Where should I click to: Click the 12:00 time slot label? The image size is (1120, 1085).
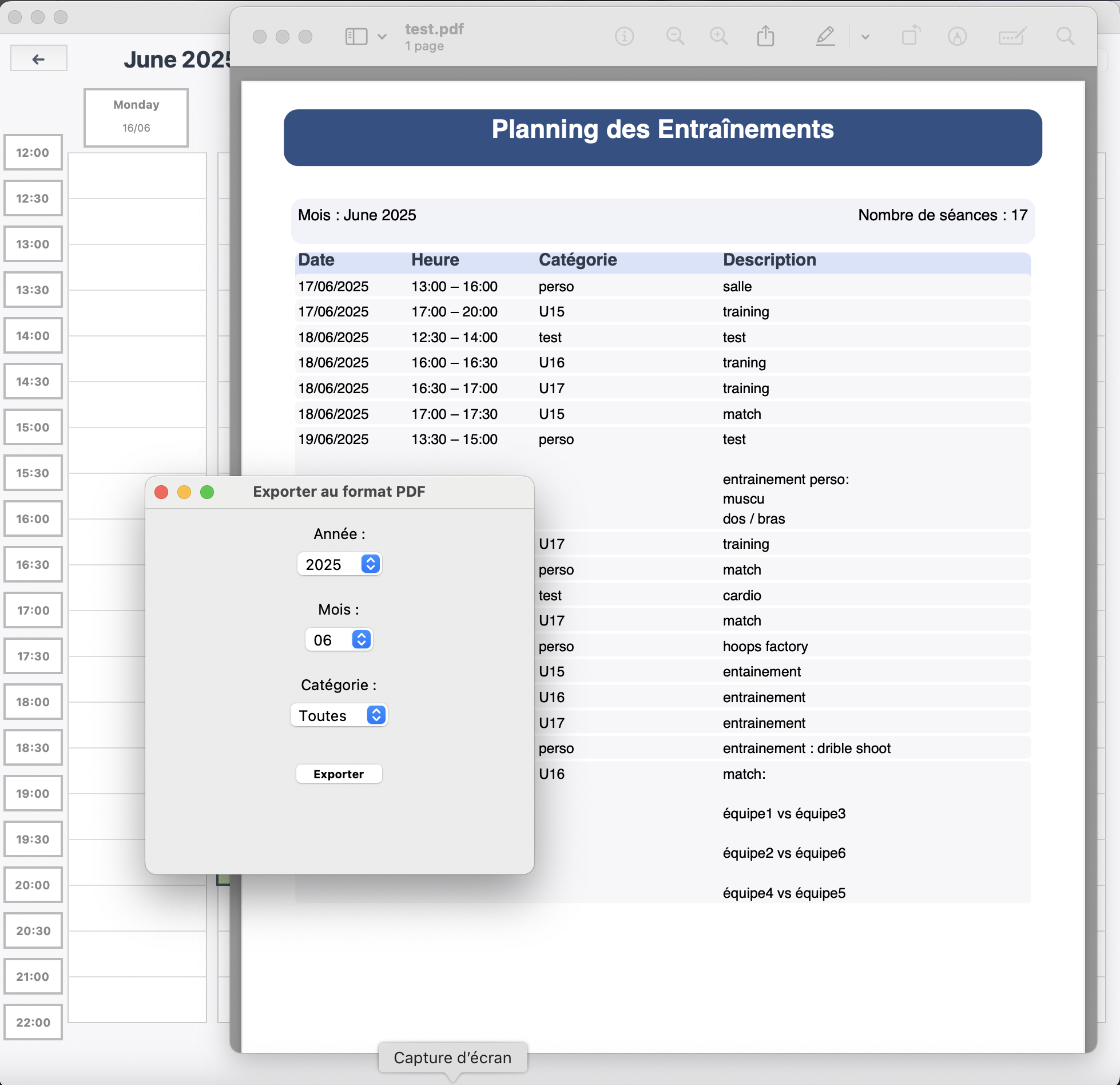[x=33, y=152]
